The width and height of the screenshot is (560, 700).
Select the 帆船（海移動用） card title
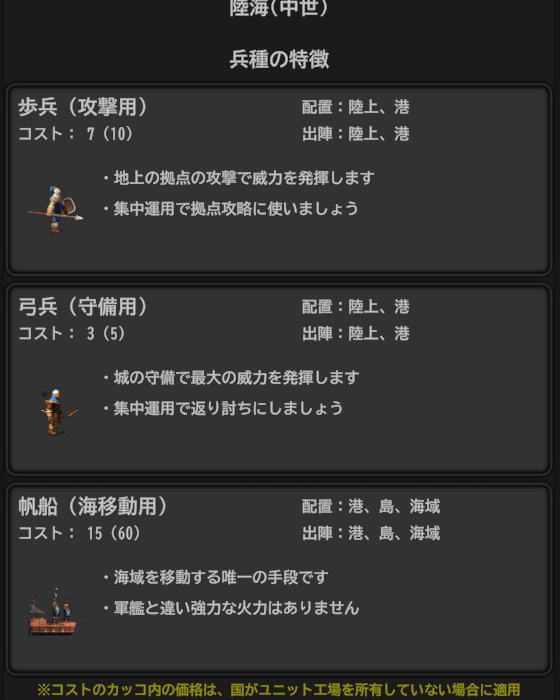click(93, 506)
